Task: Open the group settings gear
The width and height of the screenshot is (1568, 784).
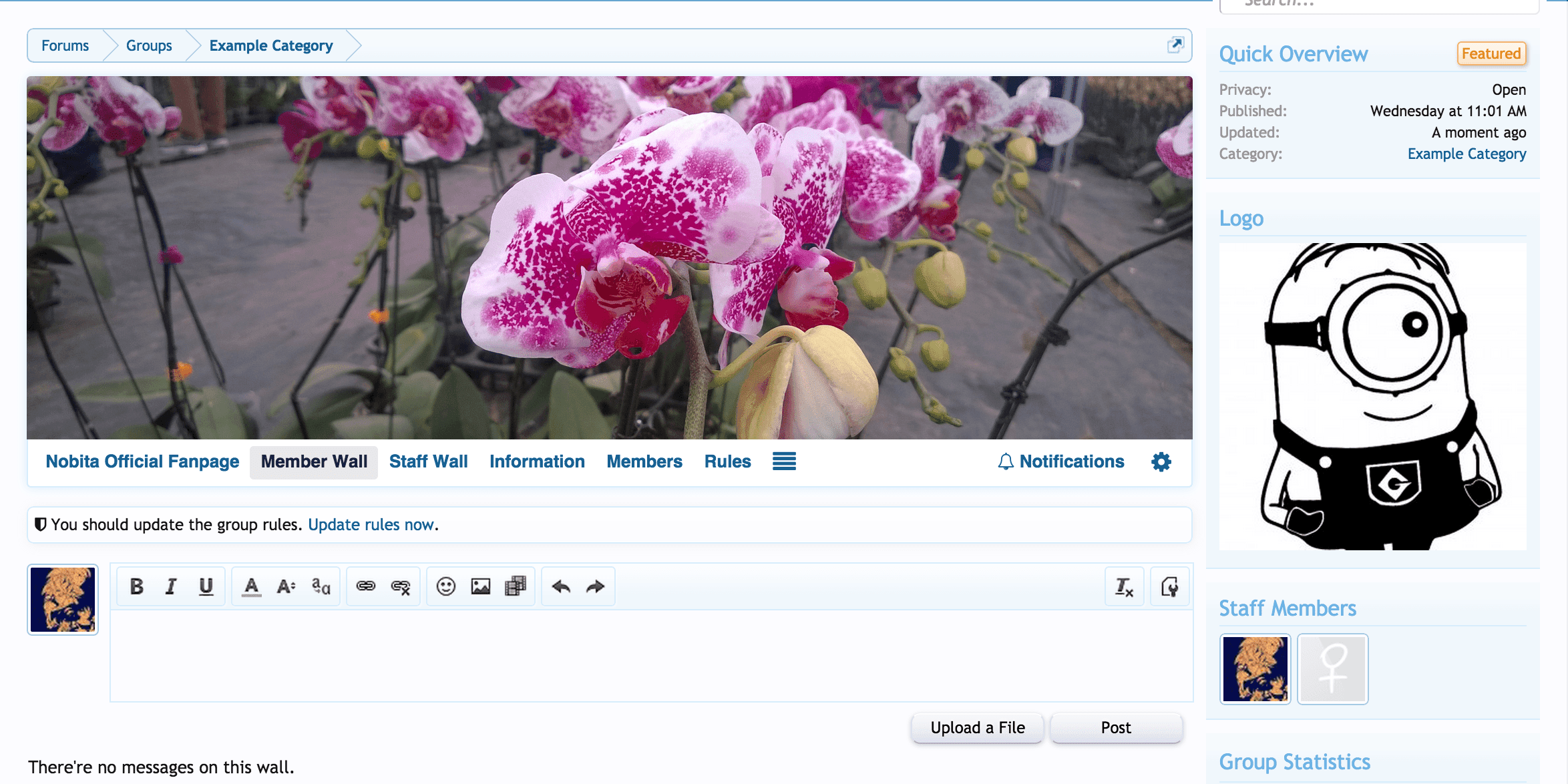Action: [1161, 461]
